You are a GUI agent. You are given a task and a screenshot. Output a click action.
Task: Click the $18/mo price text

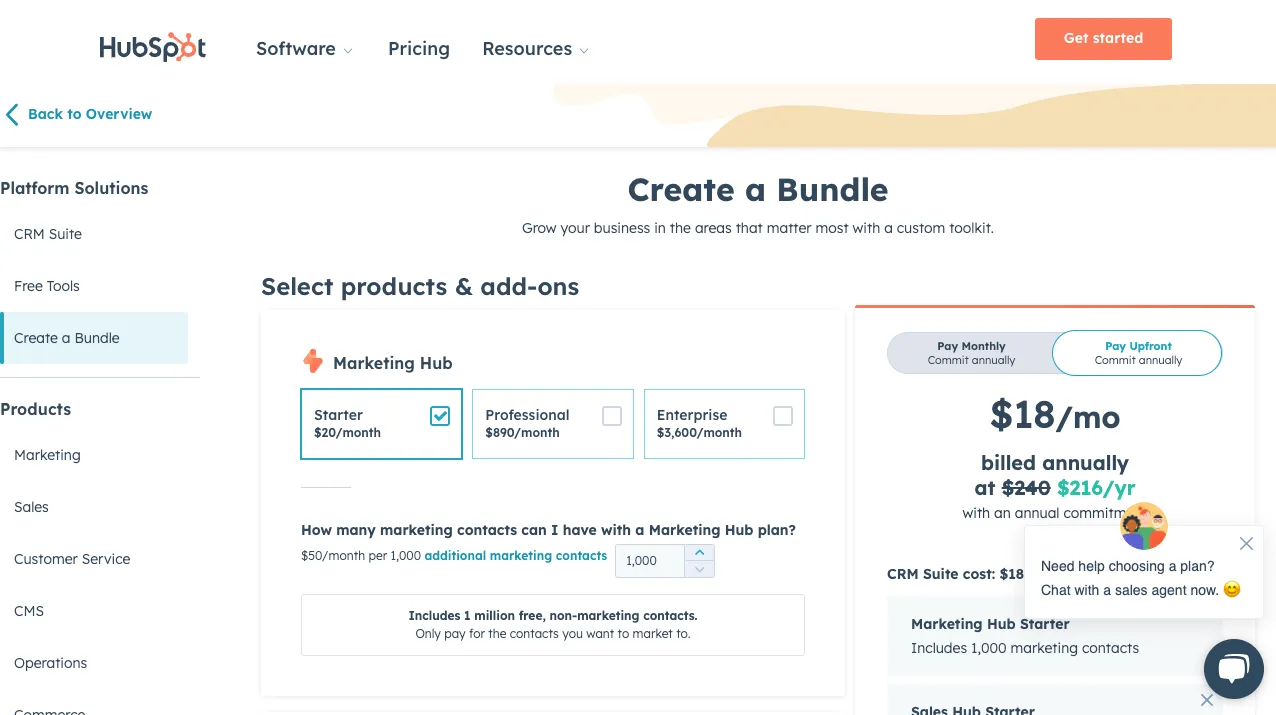[x=1055, y=415]
